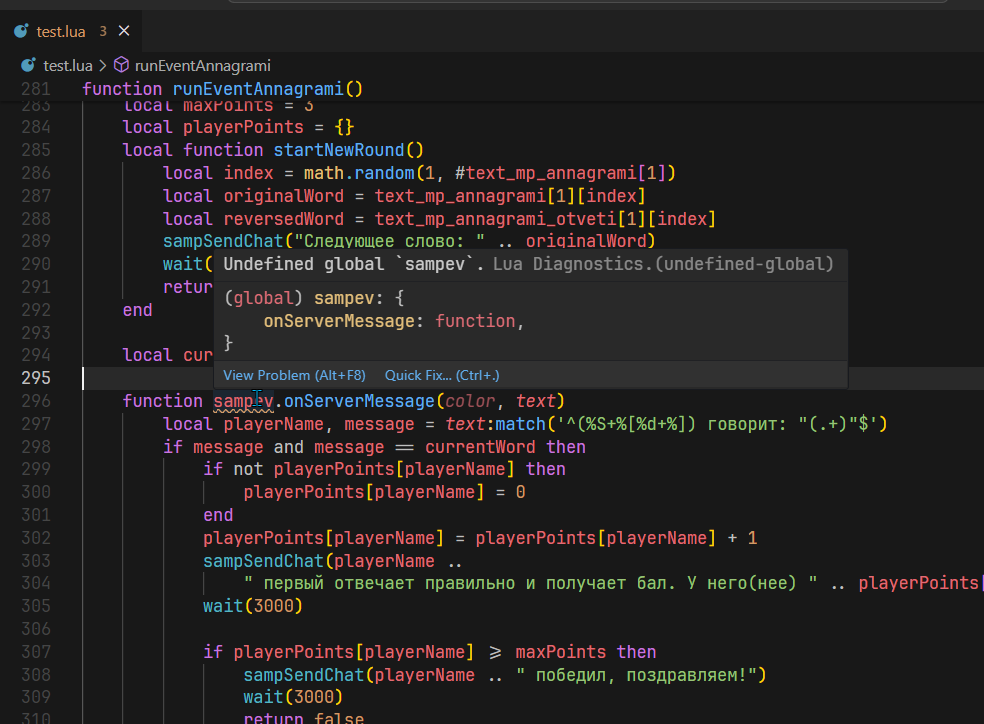Click the cube symbol icon in breadcrumb
The width and height of the screenshot is (984, 724).
[121, 65]
